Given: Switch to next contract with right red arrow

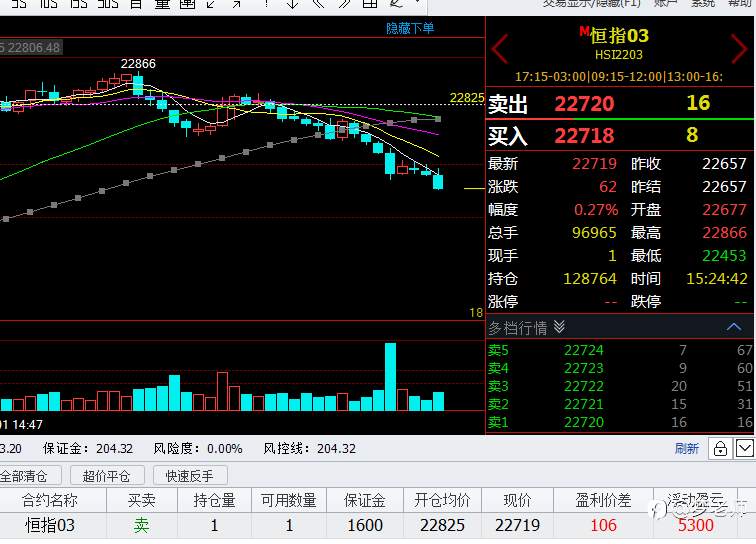Looking at the screenshot, I should pos(739,48).
